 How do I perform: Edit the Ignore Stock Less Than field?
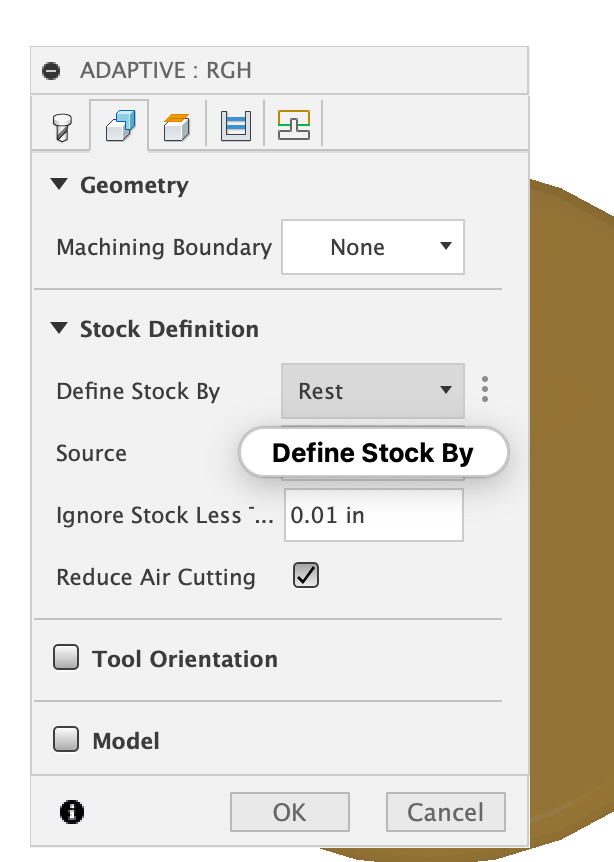click(x=374, y=515)
